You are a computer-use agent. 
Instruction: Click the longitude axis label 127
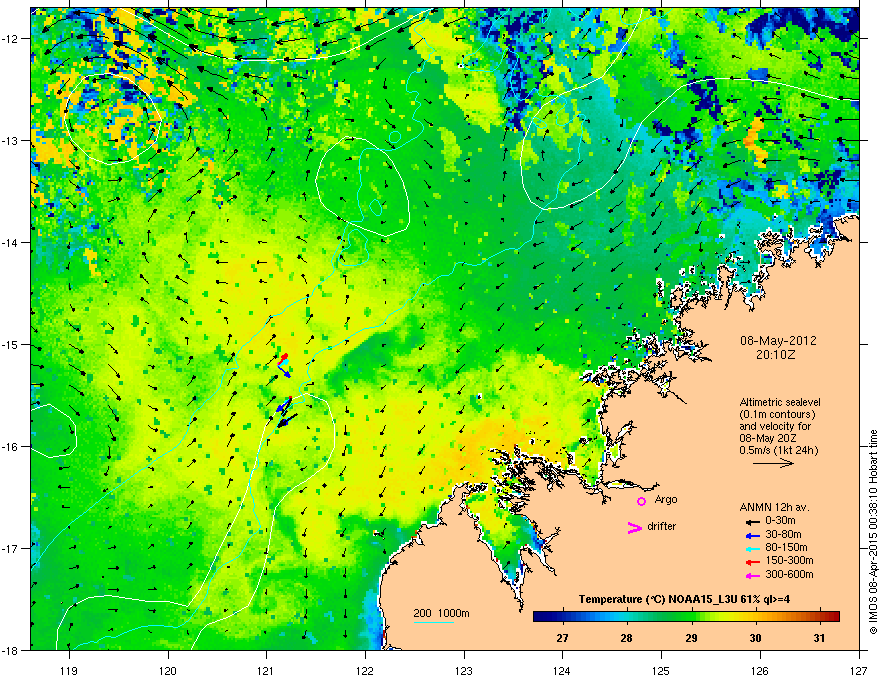[859, 670]
